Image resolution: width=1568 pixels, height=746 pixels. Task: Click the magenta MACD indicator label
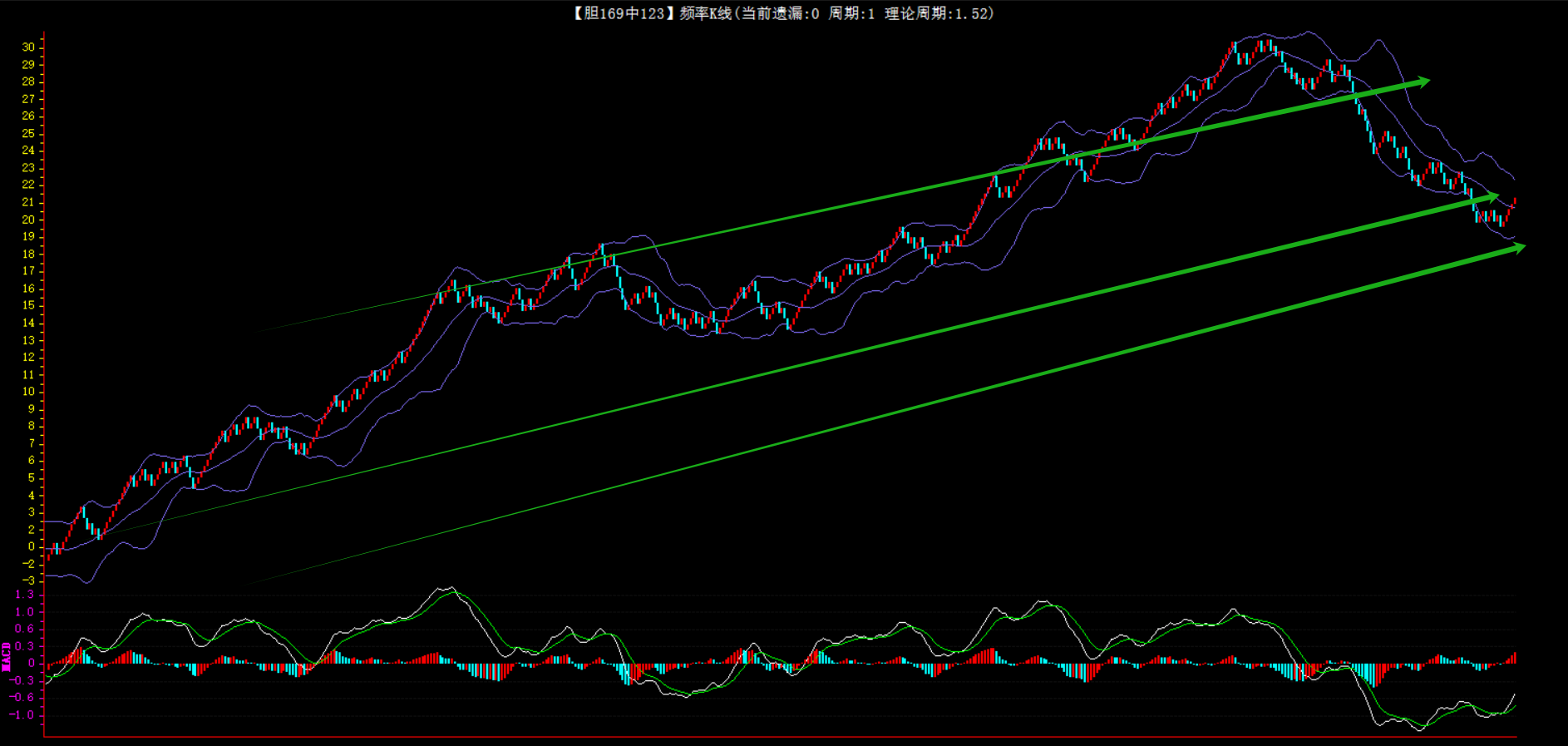point(7,656)
